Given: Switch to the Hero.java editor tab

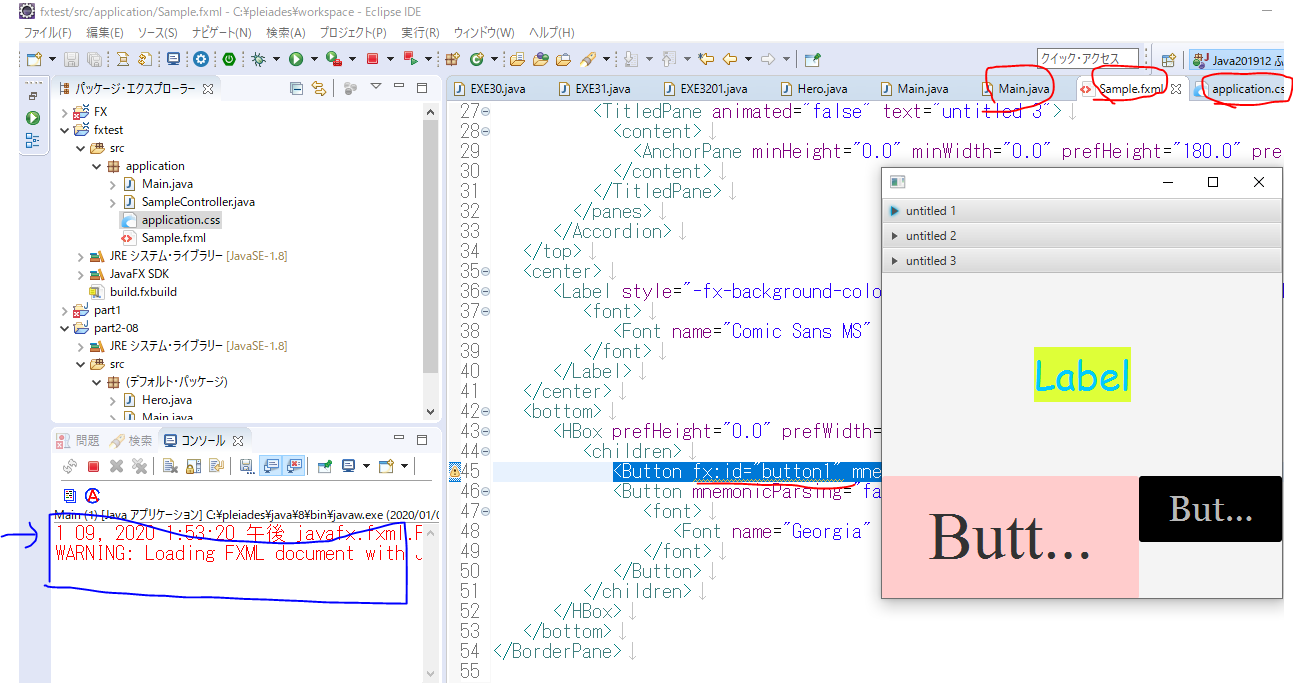Looking at the screenshot, I should click(821, 89).
